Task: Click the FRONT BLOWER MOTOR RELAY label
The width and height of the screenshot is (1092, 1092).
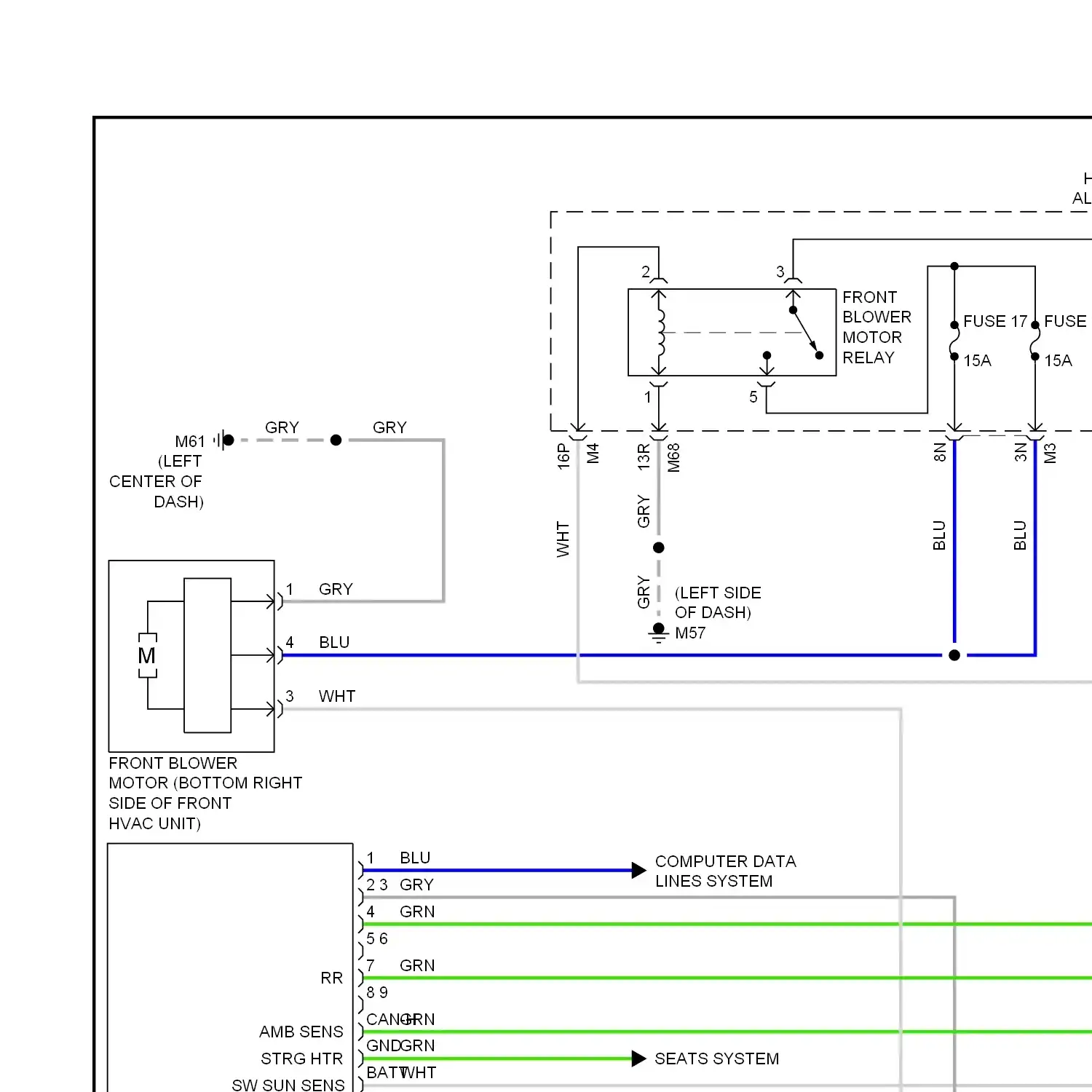Action: point(877,328)
